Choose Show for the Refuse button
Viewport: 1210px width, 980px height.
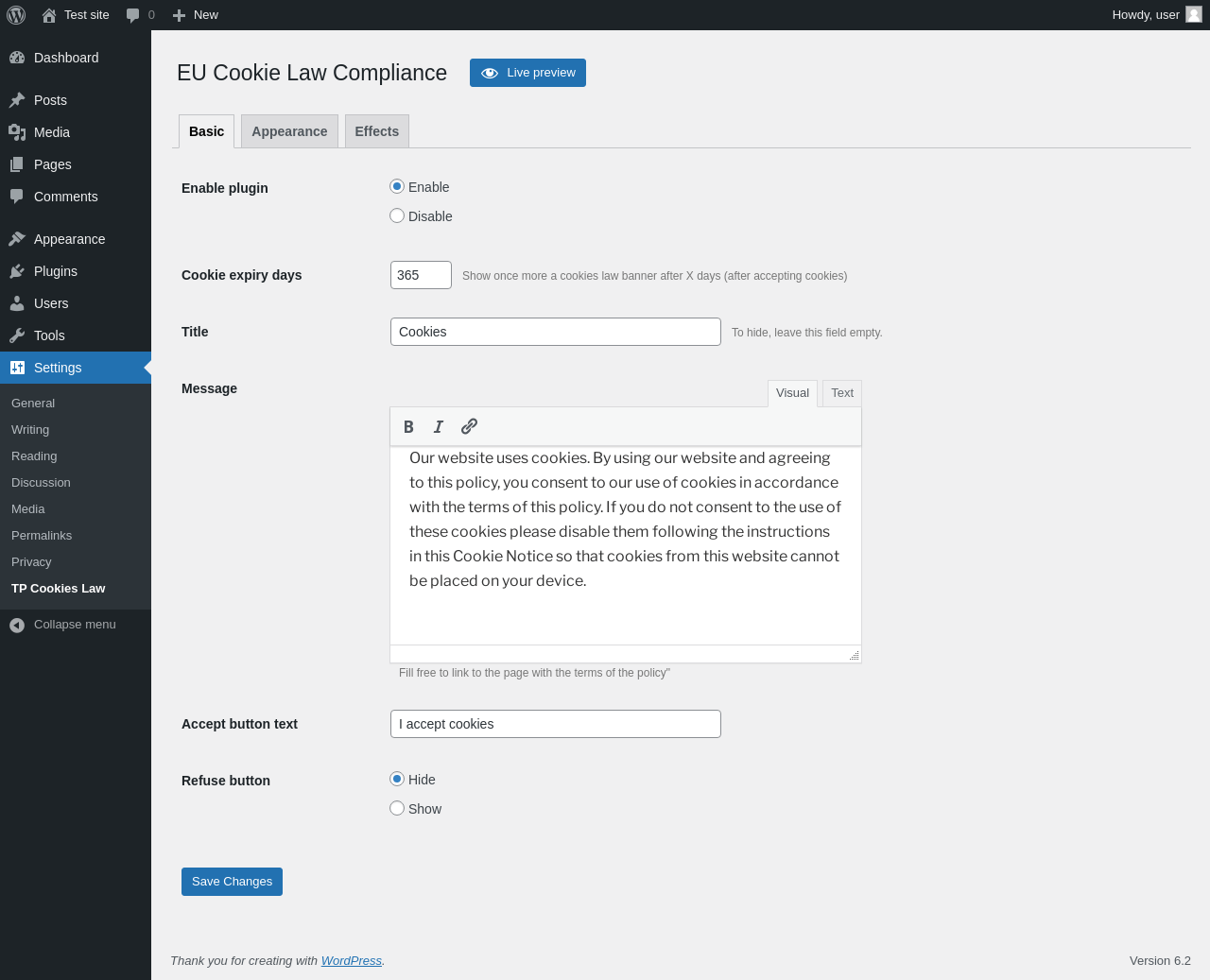[397, 808]
